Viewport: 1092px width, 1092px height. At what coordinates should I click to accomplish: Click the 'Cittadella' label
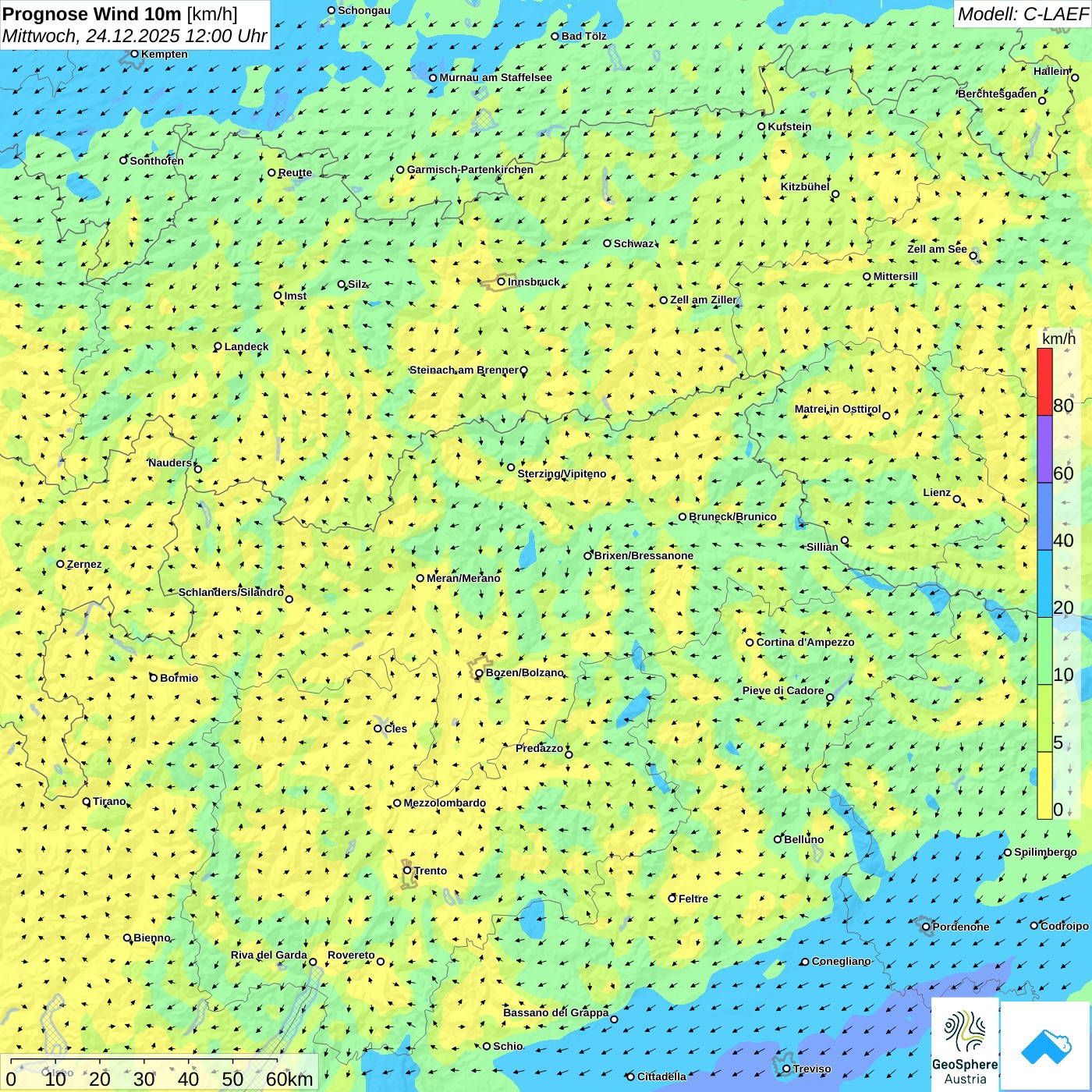[662, 1076]
